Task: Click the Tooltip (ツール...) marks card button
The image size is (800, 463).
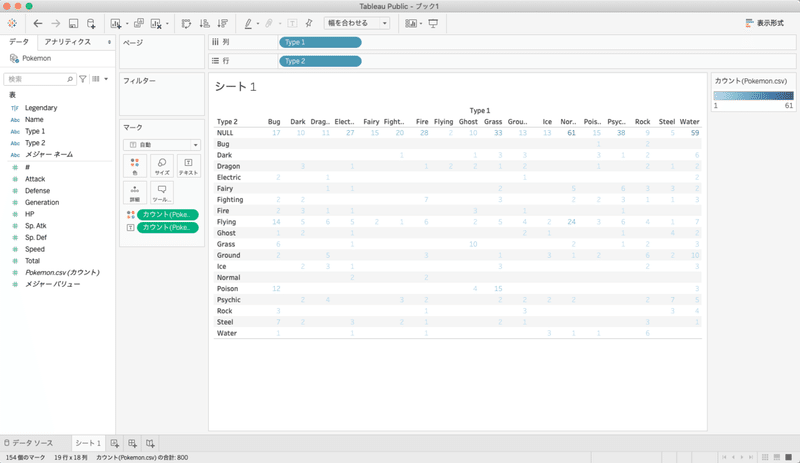Action: [x=162, y=193]
